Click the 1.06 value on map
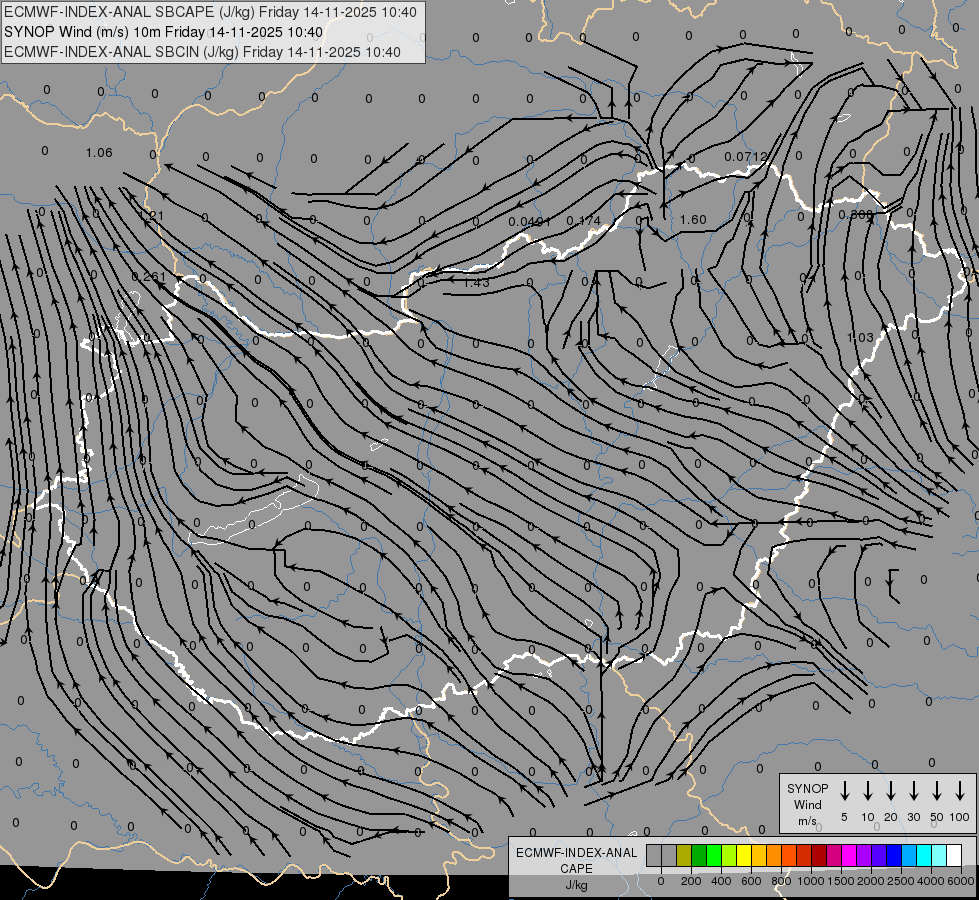This screenshot has height=900, width=979. tap(99, 152)
